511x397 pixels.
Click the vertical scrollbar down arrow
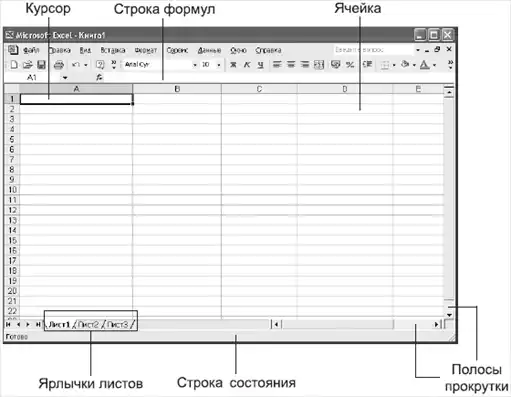(x=449, y=315)
